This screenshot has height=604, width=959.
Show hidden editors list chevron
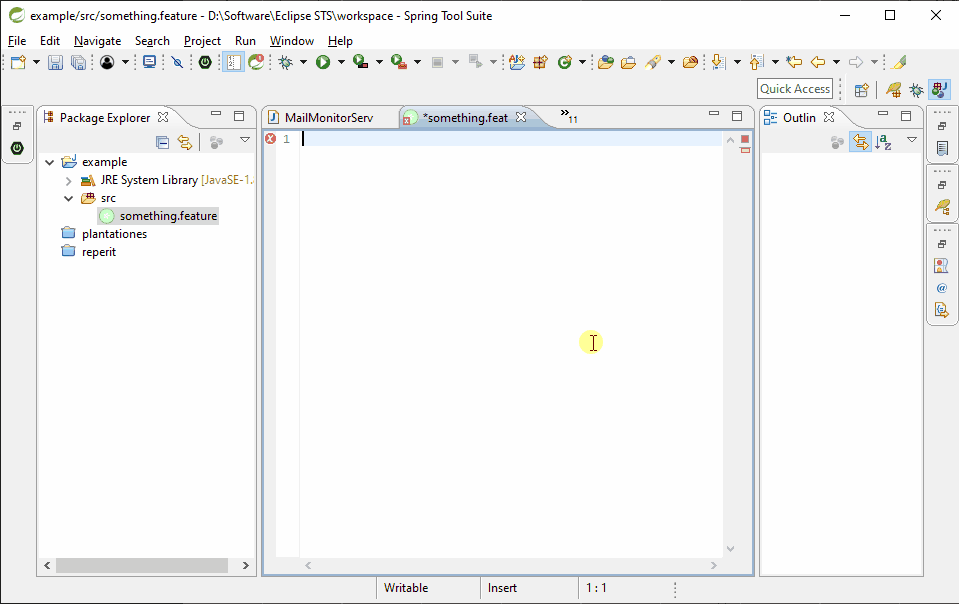pos(567,117)
